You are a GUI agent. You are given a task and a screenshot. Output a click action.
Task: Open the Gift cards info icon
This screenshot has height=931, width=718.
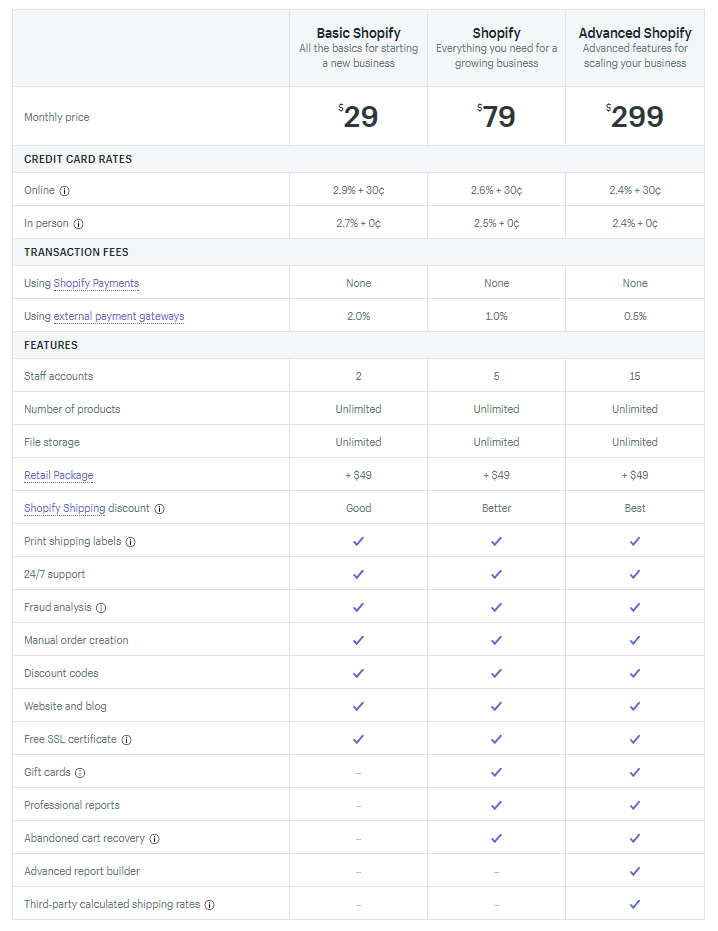tap(80, 773)
